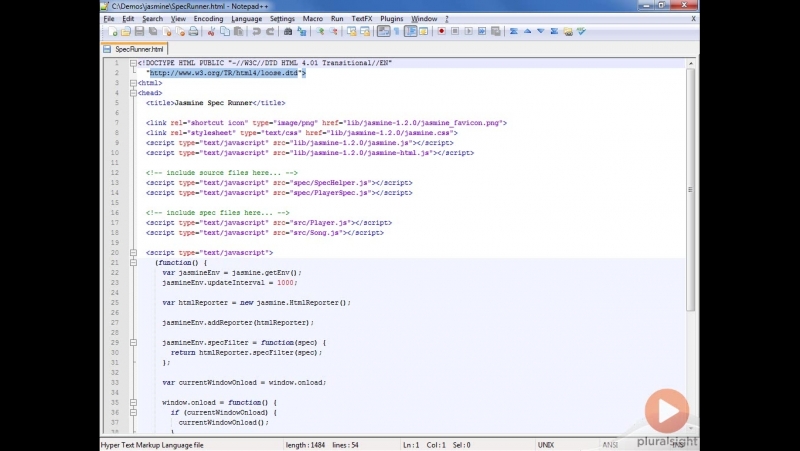This screenshot has height=451, width=800.
Task: Select the SpecRunner.html document tab
Action: point(134,49)
